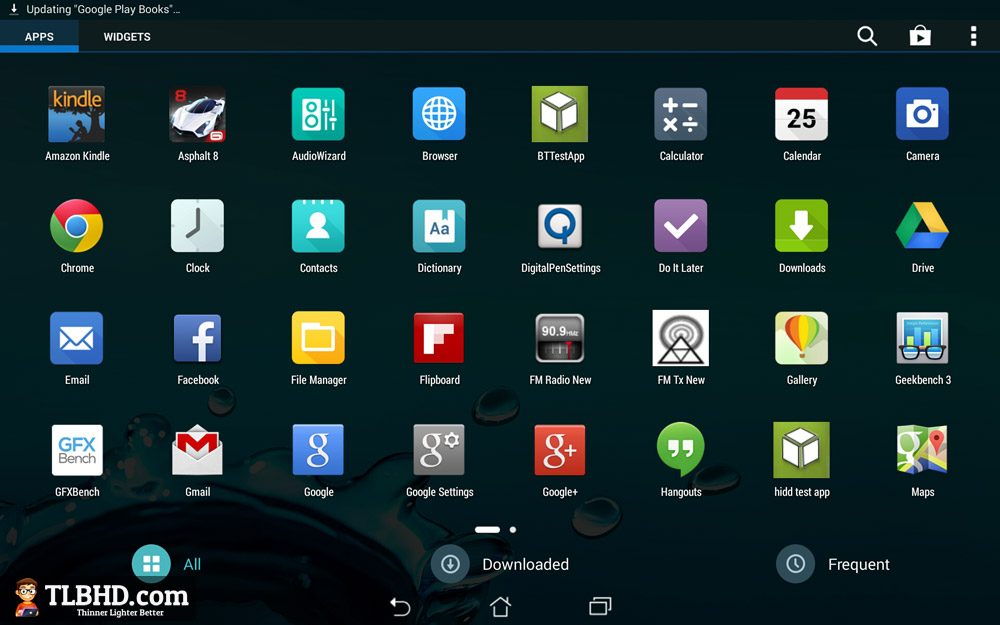The image size is (1000, 625).
Task: Filter by Downloaded apps
Action: click(500, 564)
